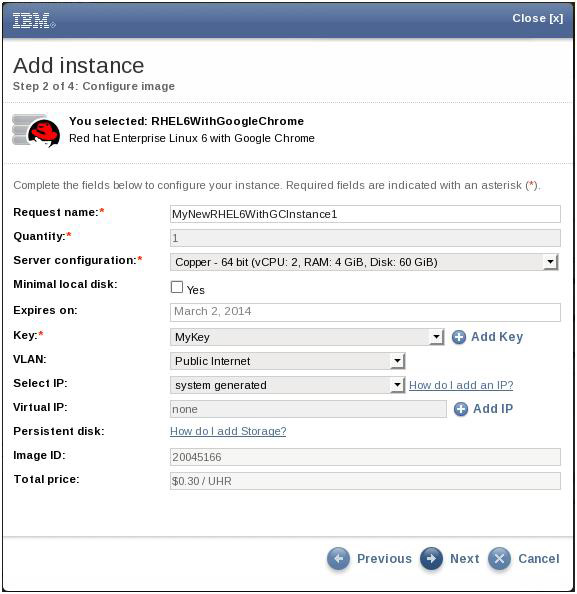Click the 'VLAN:' label

pyautogui.click(x=30, y=359)
